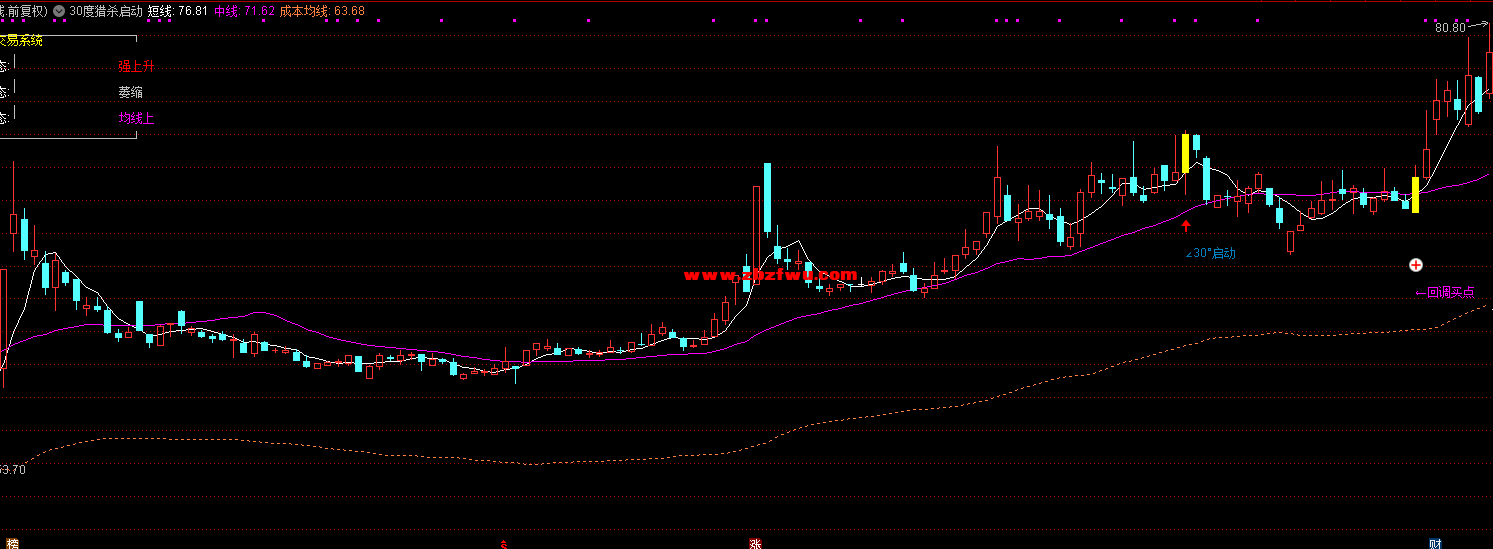Click the red plus circle marker
The image size is (1493, 549).
(1416, 265)
